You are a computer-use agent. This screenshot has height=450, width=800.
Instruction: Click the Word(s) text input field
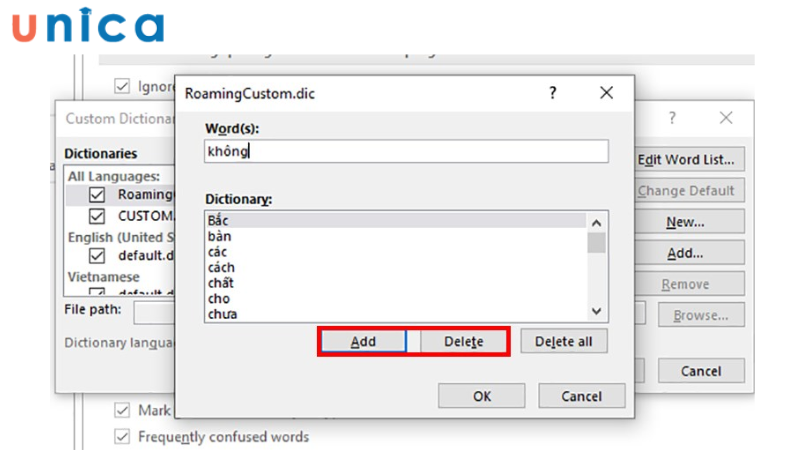point(405,151)
